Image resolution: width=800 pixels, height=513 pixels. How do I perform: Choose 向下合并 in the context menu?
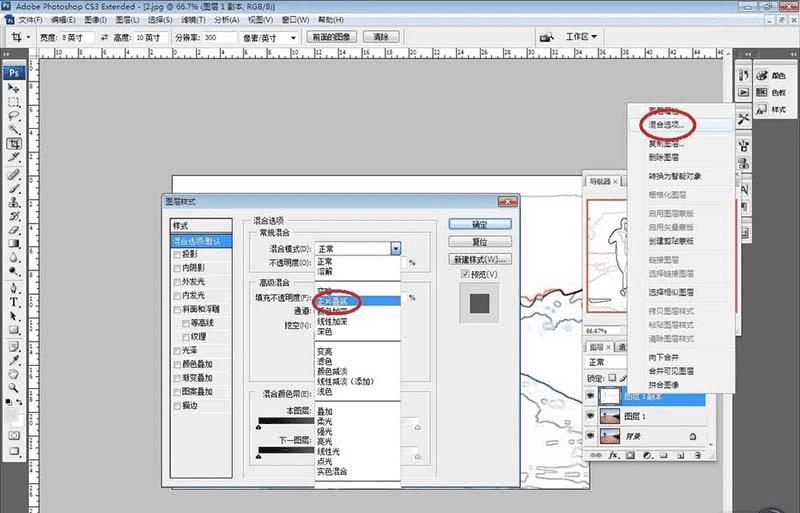(681, 357)
